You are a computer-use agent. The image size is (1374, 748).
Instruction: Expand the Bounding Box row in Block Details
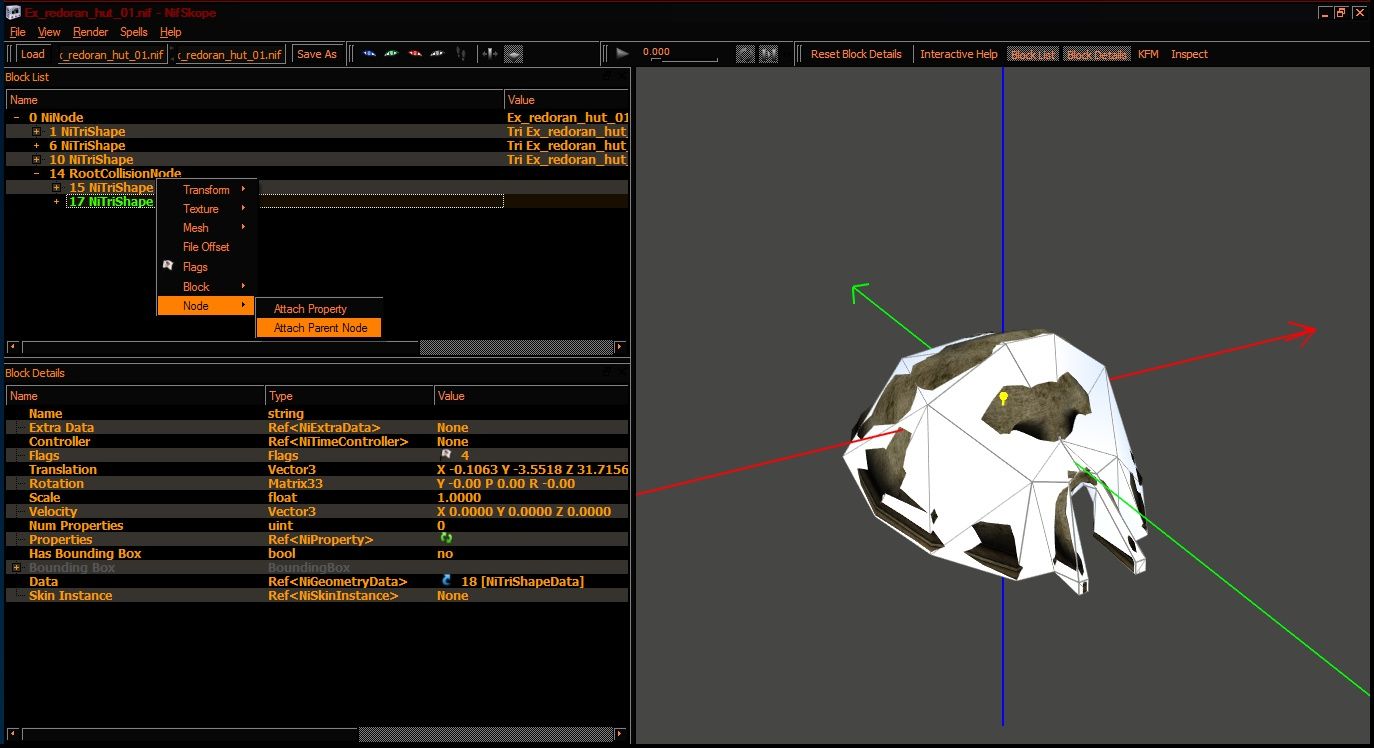(x=16, y=567)
